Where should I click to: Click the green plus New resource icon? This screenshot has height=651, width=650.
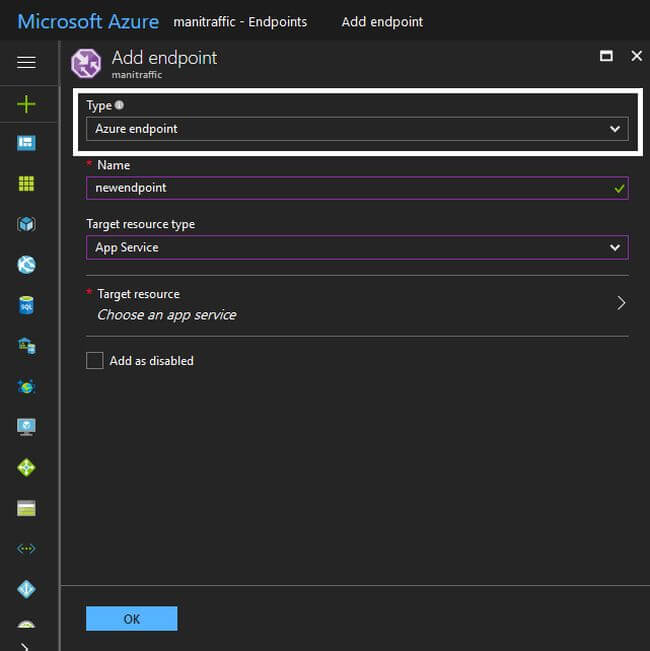27,103
